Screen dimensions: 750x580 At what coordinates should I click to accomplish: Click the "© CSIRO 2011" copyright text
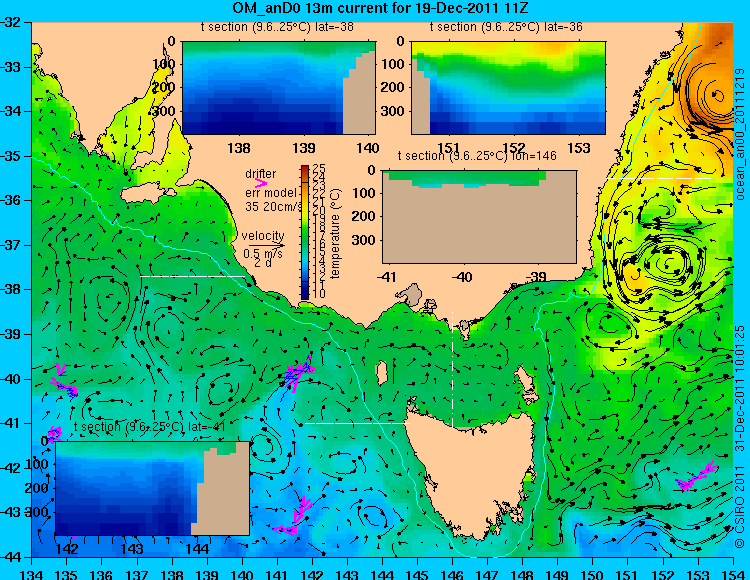(740, 507)
